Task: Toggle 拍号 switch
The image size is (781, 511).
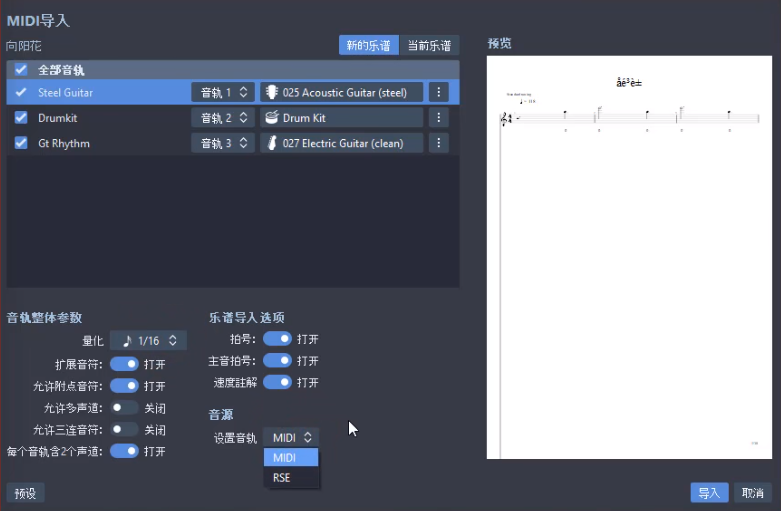Action: [x=277, y=339]
